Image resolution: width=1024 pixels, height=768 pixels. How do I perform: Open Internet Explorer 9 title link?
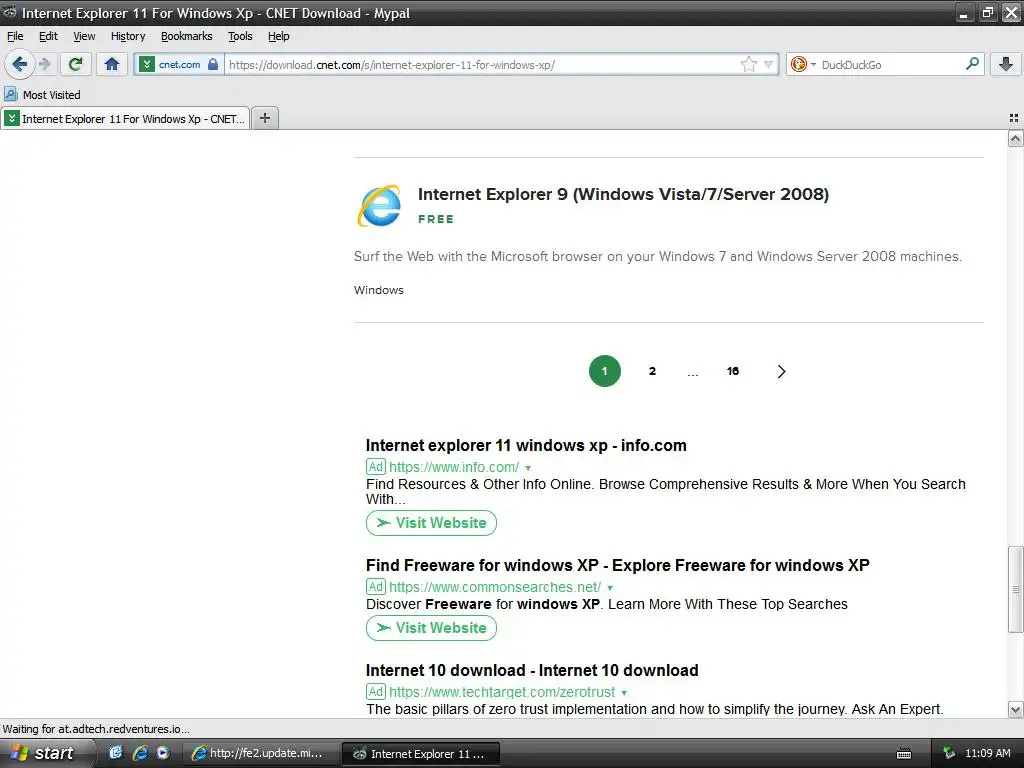623,194
